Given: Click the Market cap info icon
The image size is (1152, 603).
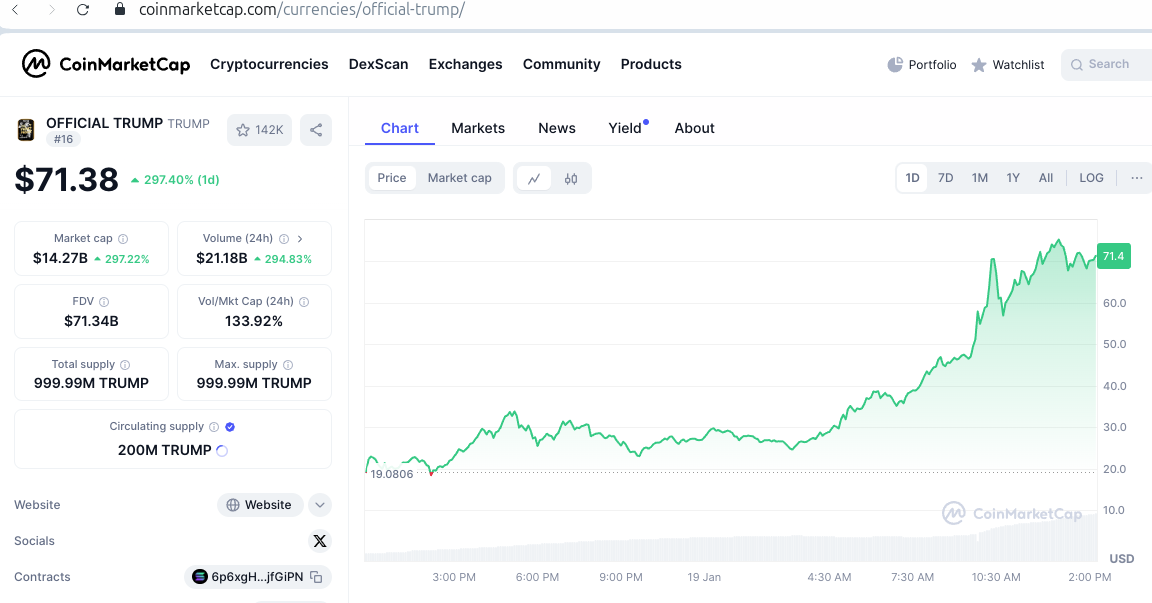Looking at the screenshot, I should point(123,239).
